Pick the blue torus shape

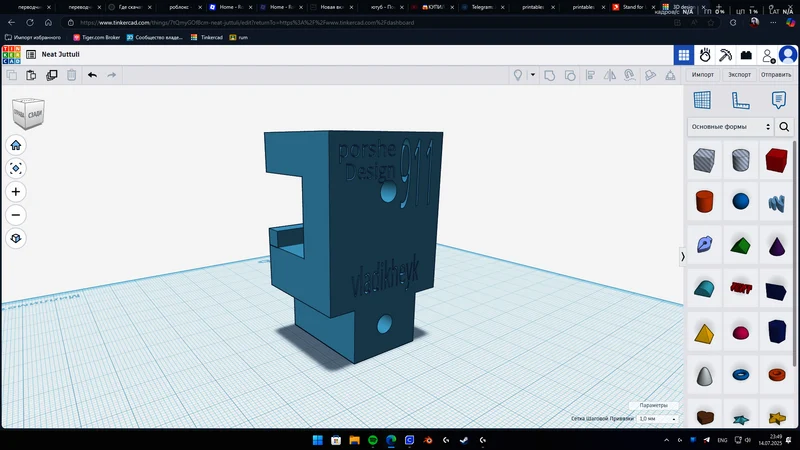coord(740,376)
